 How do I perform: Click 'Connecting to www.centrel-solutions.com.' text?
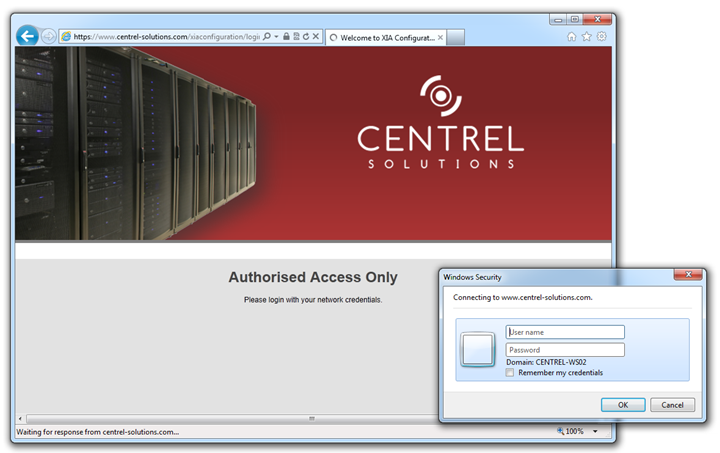(x=523, y=297)
